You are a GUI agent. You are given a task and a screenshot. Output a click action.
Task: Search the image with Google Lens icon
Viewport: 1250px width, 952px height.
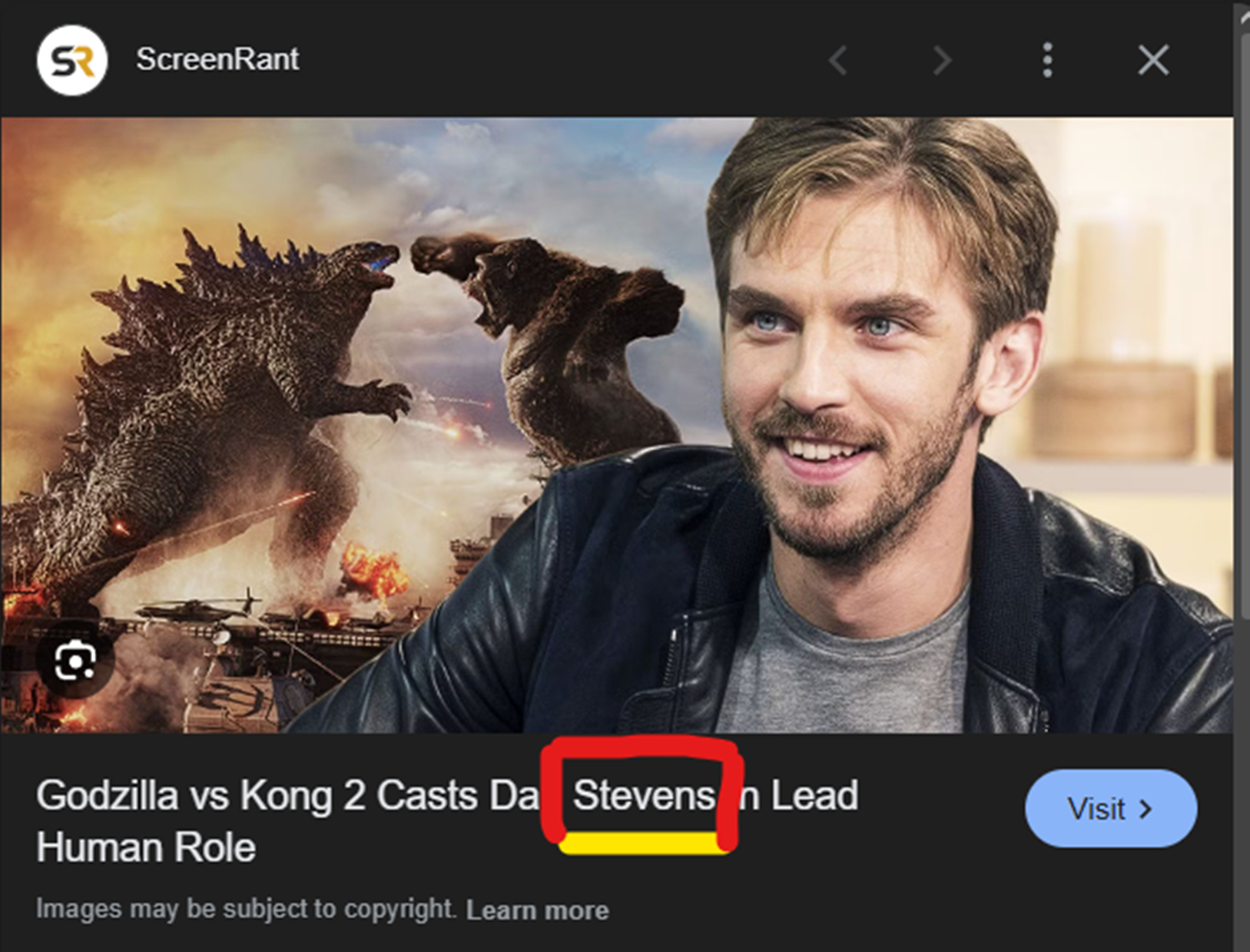pos(75,660)
